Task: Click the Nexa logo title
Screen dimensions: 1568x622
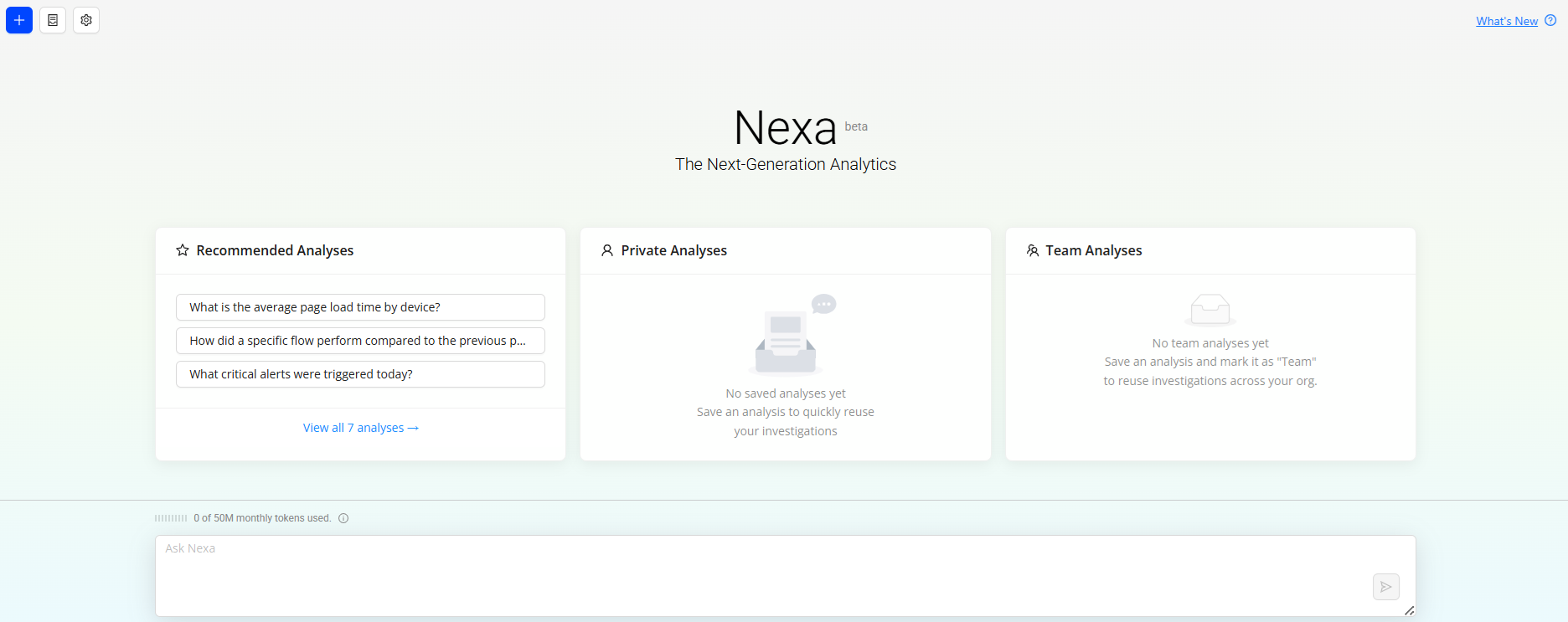Action: tap(786, 128)
